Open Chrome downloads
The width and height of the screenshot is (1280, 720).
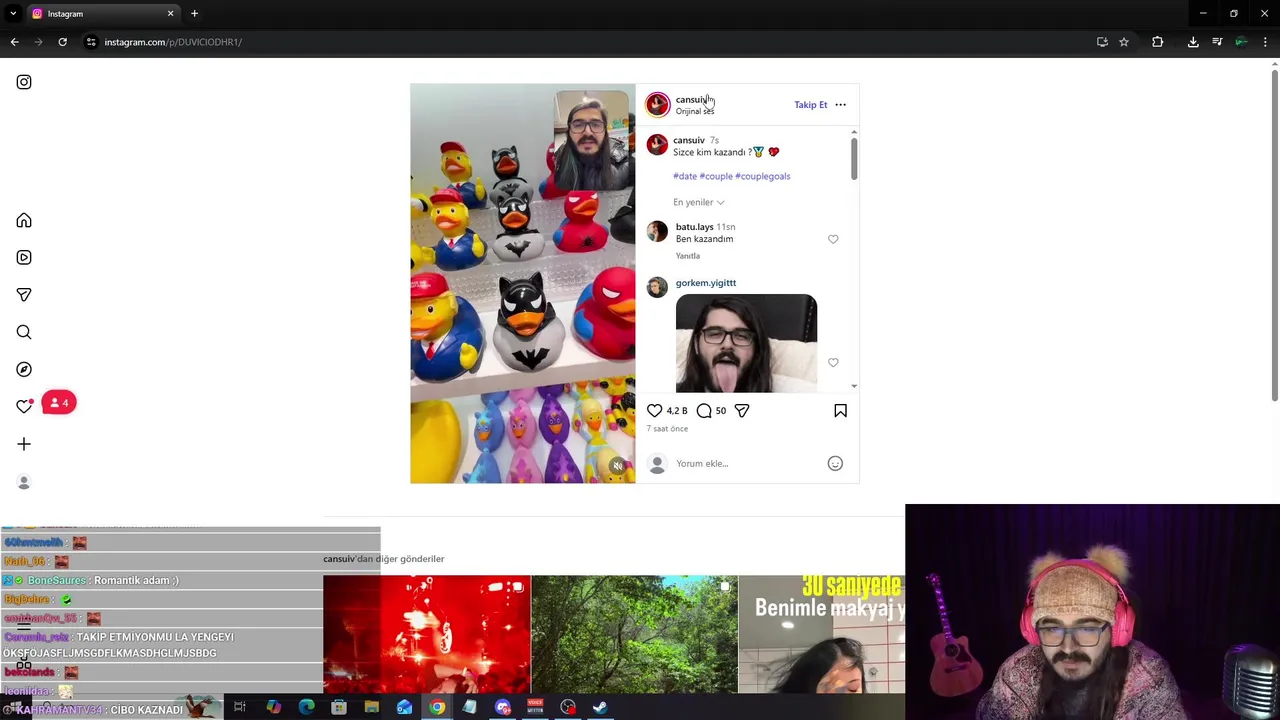point(1193,42)
